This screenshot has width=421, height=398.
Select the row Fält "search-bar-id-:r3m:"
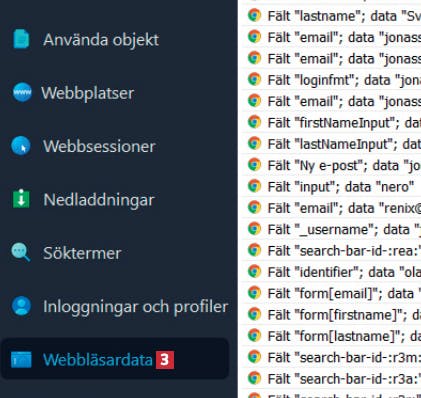click(x=331, y=357)
